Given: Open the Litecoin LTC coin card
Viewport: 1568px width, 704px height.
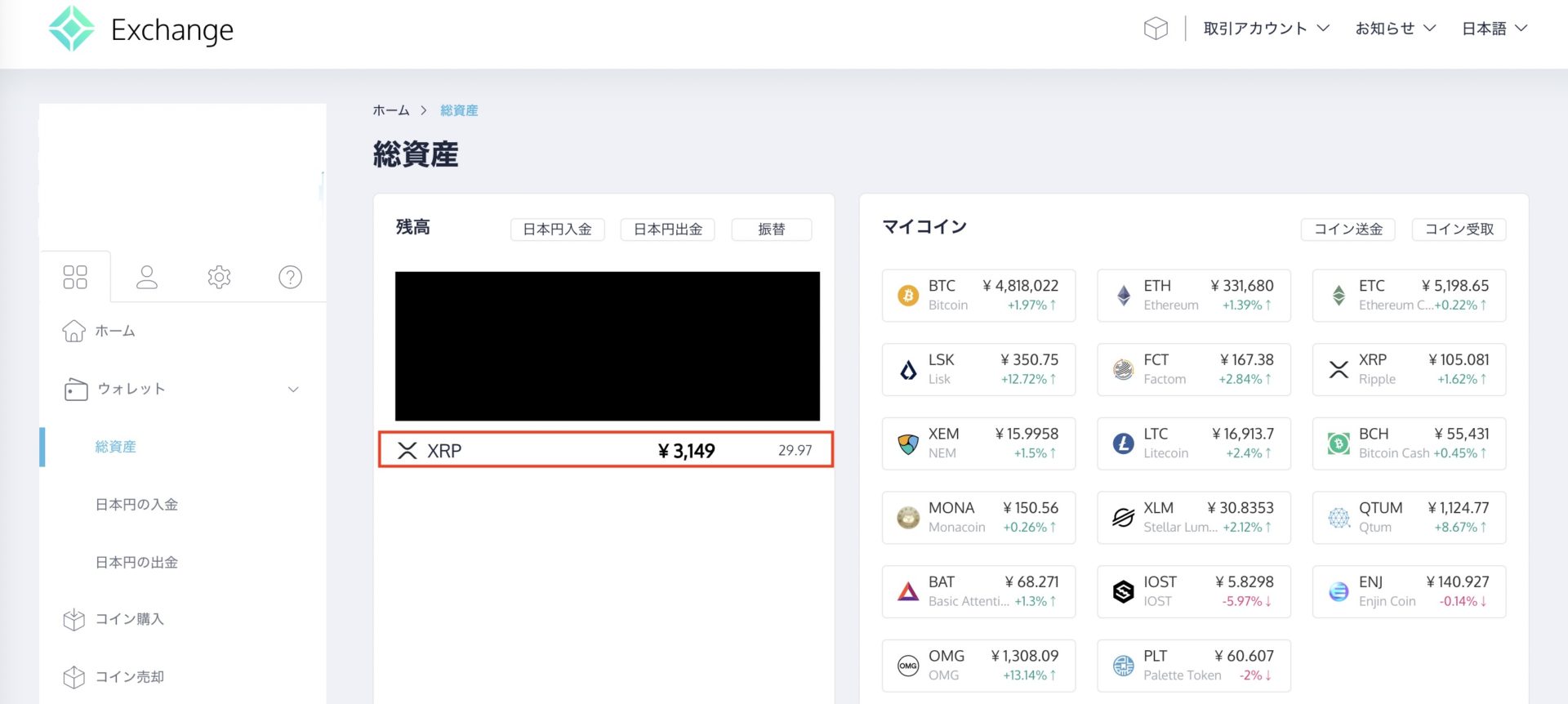Looking at the screenshot, I should (1193, 443).
